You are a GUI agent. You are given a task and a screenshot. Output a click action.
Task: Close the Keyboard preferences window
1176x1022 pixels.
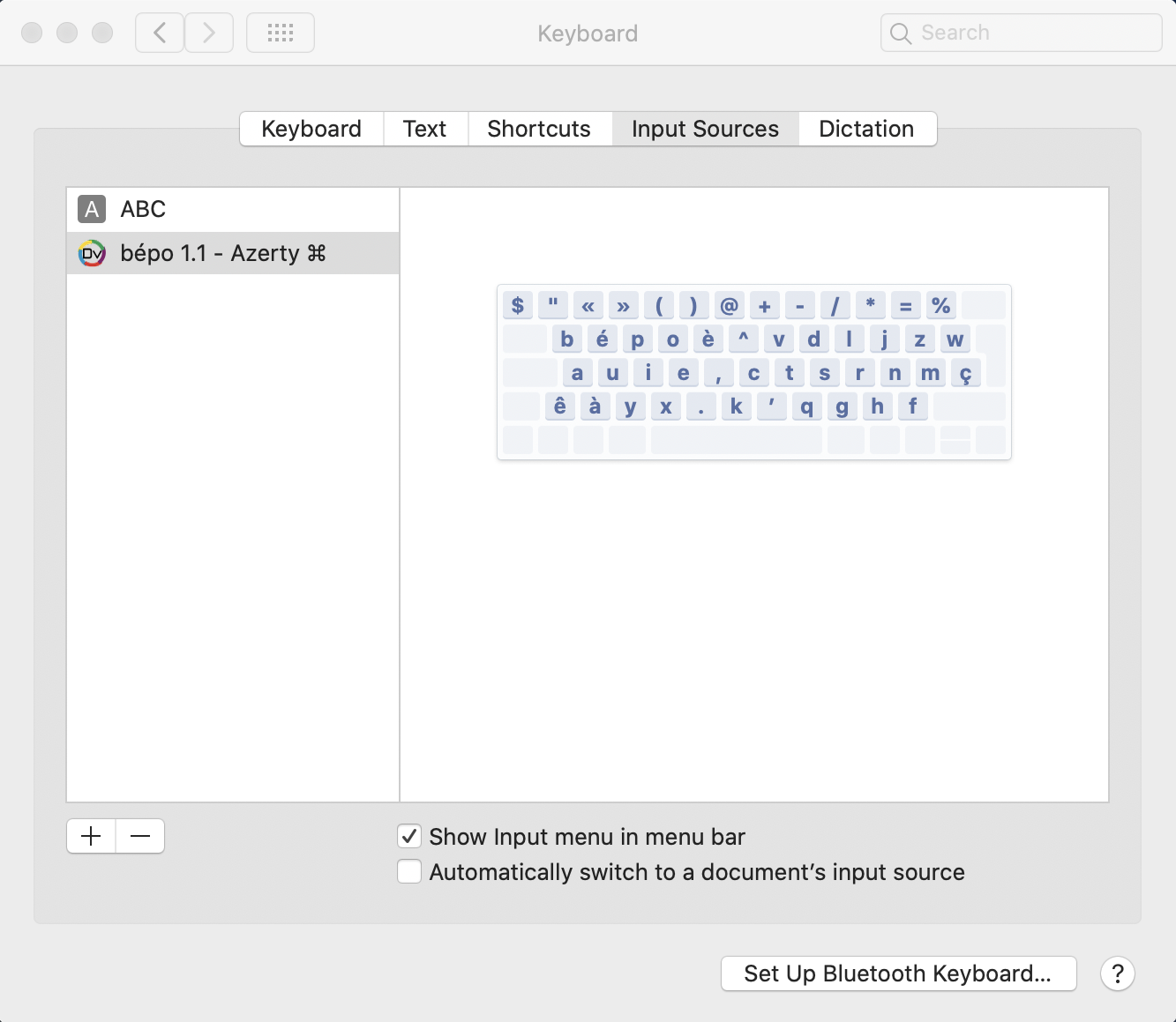point(32,34)
